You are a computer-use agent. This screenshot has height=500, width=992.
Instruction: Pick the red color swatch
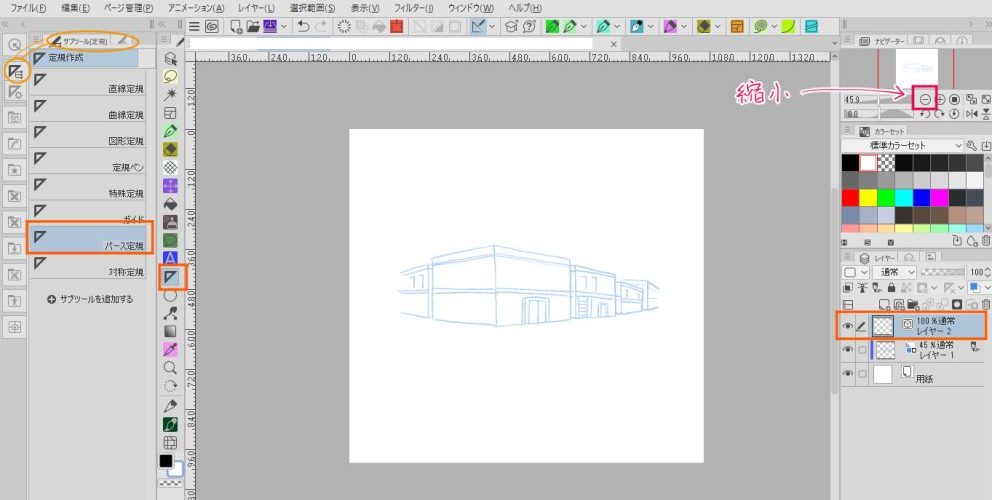tap(850, 197)
